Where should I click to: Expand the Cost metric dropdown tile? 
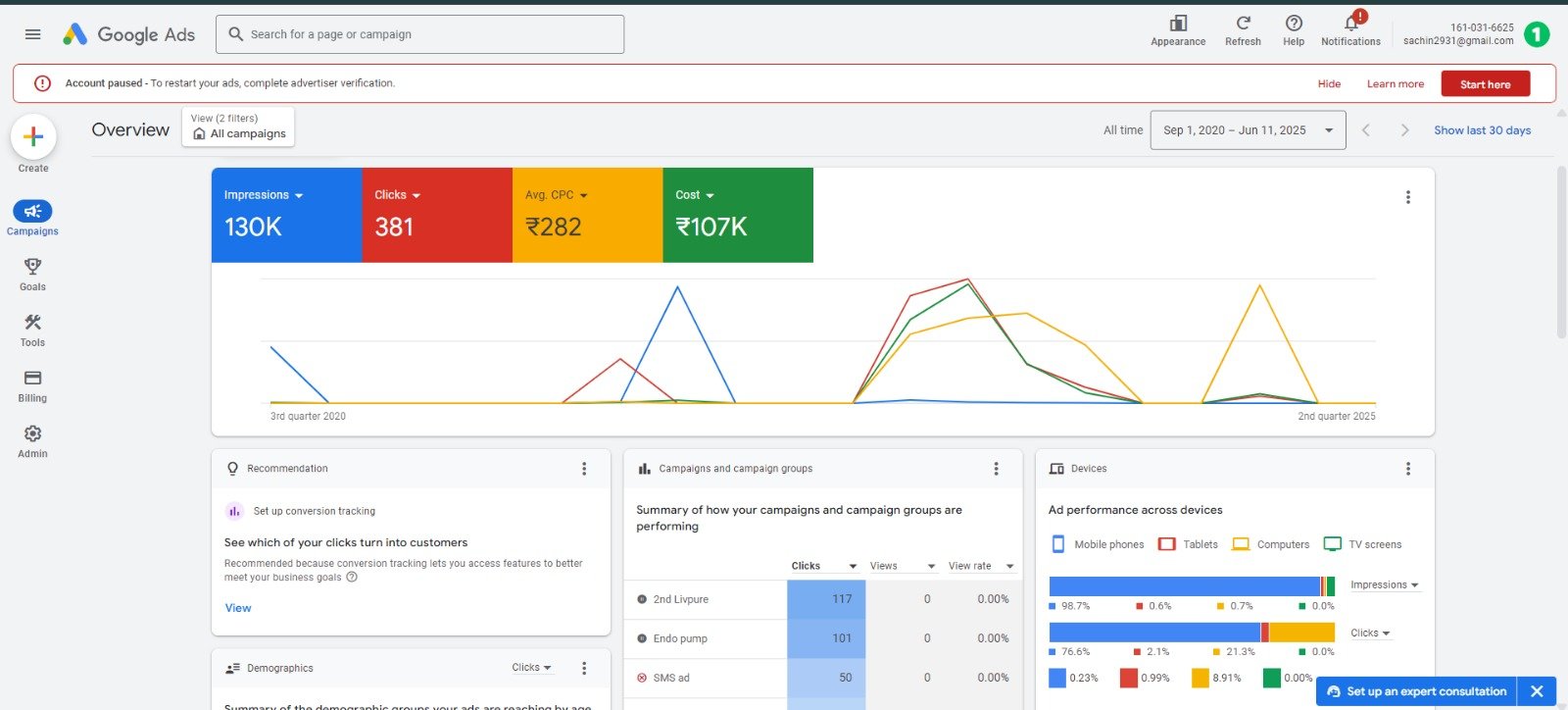coord(738,215)
